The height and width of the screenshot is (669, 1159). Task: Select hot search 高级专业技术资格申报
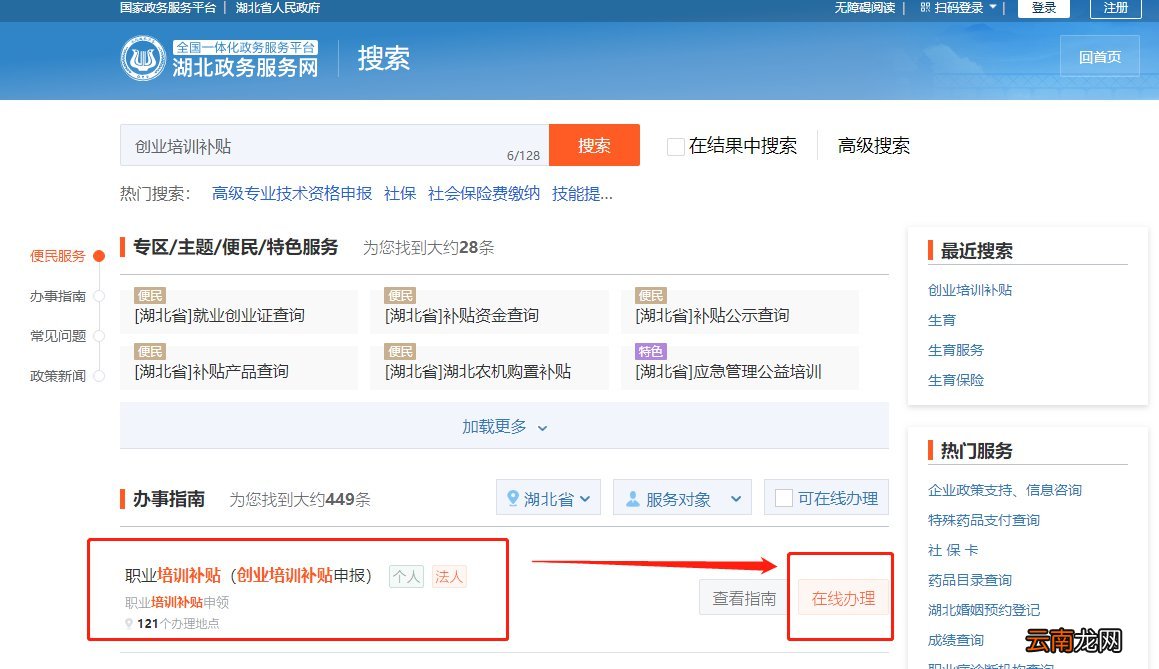(x=292, y=194)
